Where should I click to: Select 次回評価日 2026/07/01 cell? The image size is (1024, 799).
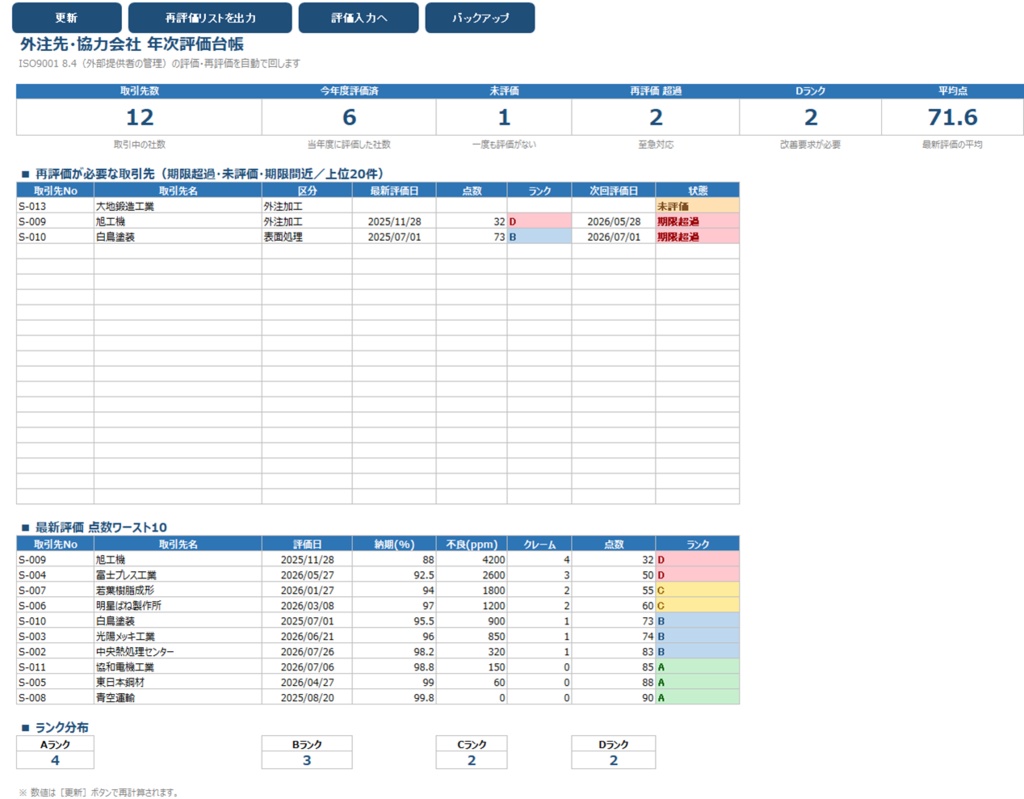[x=613, y=236]
